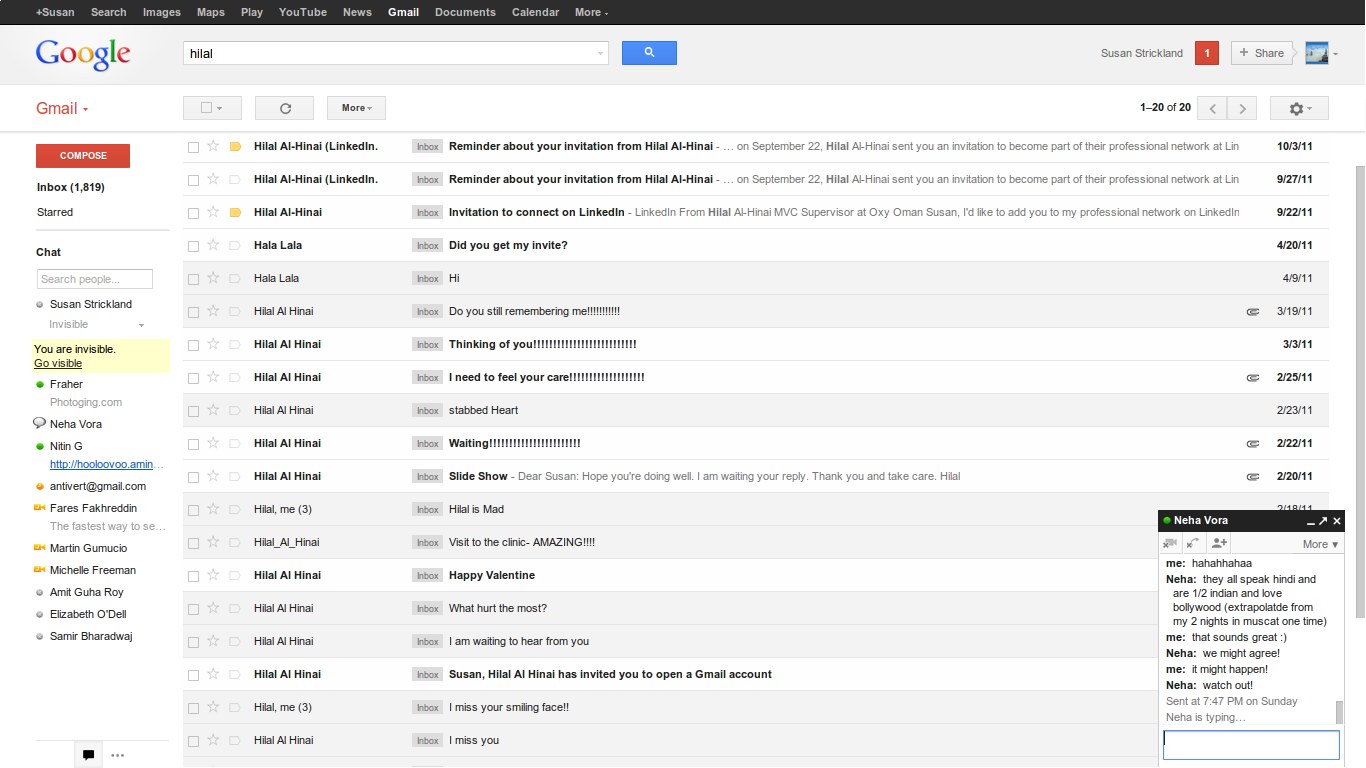Start voice call in Neha Vora chat
This screenshot has width=1366, height=768.
(1193, 543)
